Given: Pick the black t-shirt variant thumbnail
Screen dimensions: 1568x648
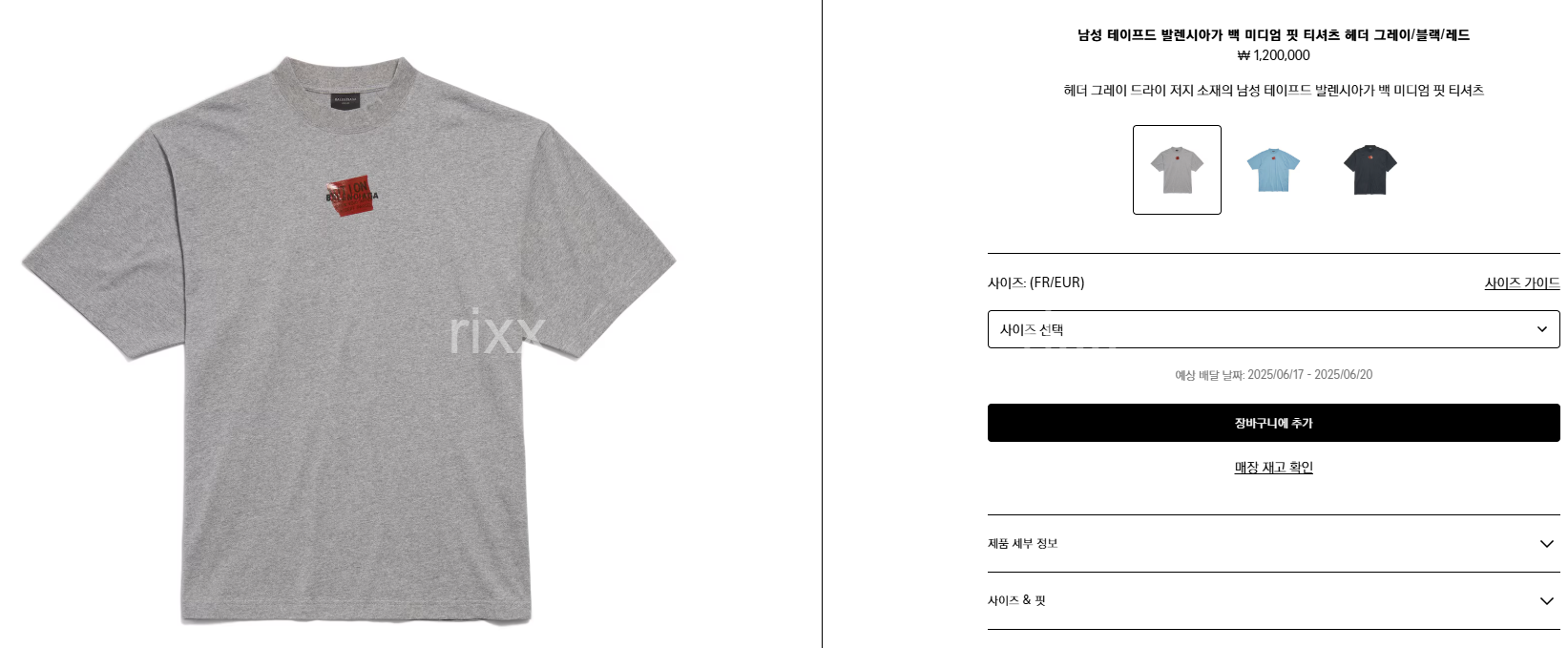Looking at the screenshot, I should click(x=1369, y=170).
